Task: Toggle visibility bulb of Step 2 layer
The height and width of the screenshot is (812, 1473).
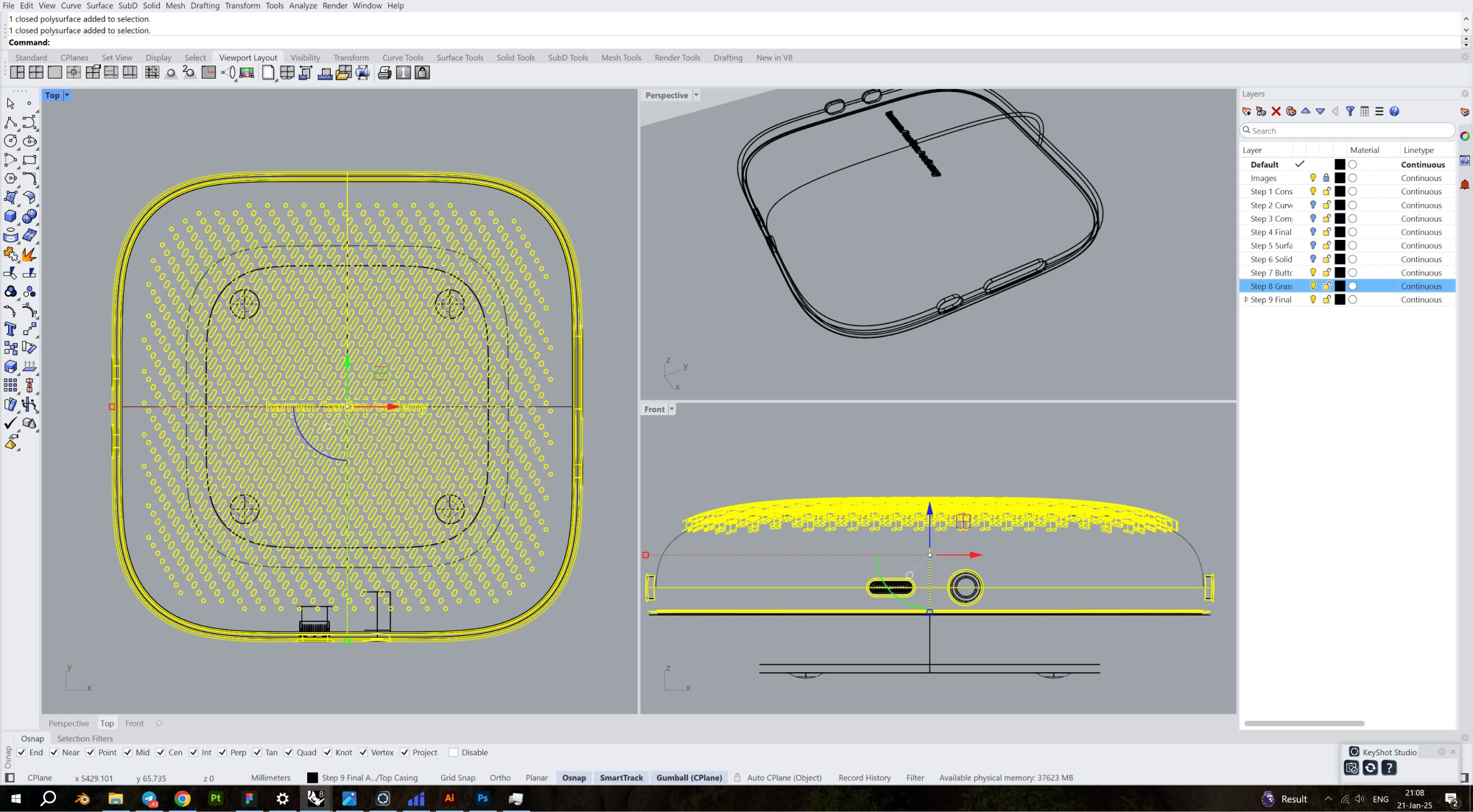Action: coord(1312,205)
